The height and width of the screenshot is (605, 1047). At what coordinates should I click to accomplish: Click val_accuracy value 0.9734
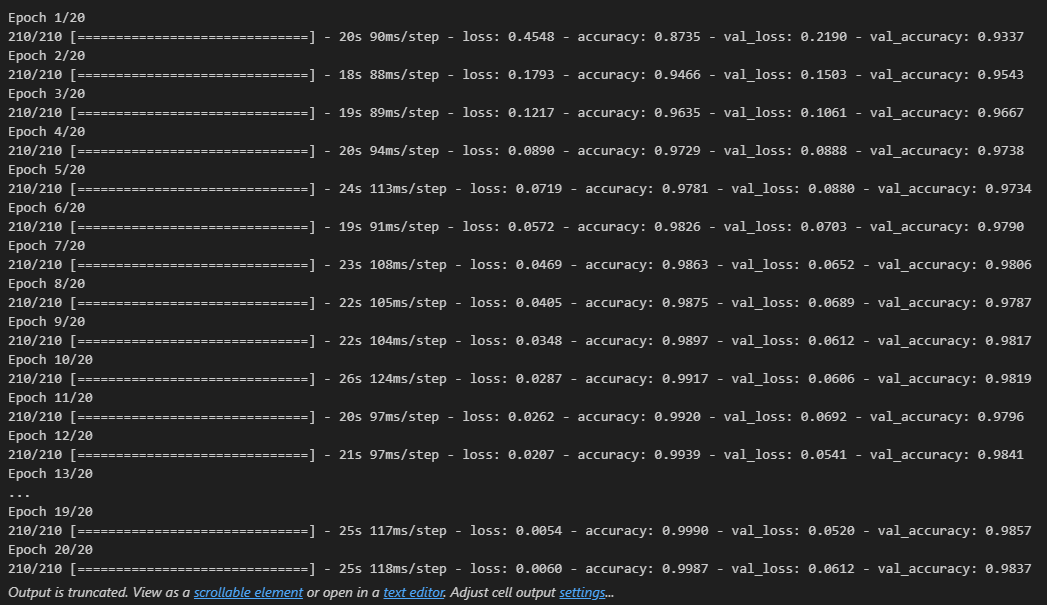(x=1008, y=189)
